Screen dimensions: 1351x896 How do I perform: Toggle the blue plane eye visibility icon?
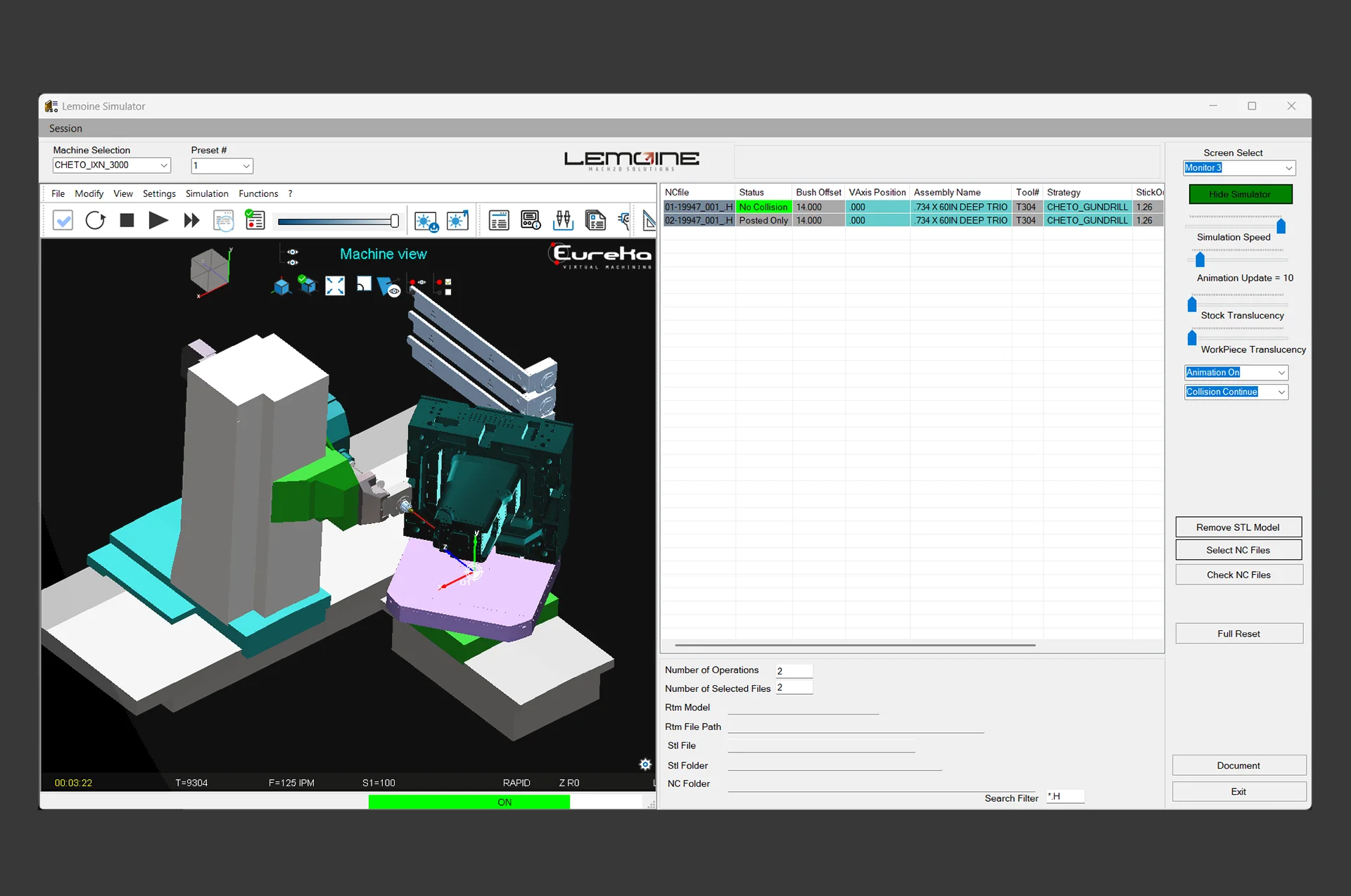(389, 287)
